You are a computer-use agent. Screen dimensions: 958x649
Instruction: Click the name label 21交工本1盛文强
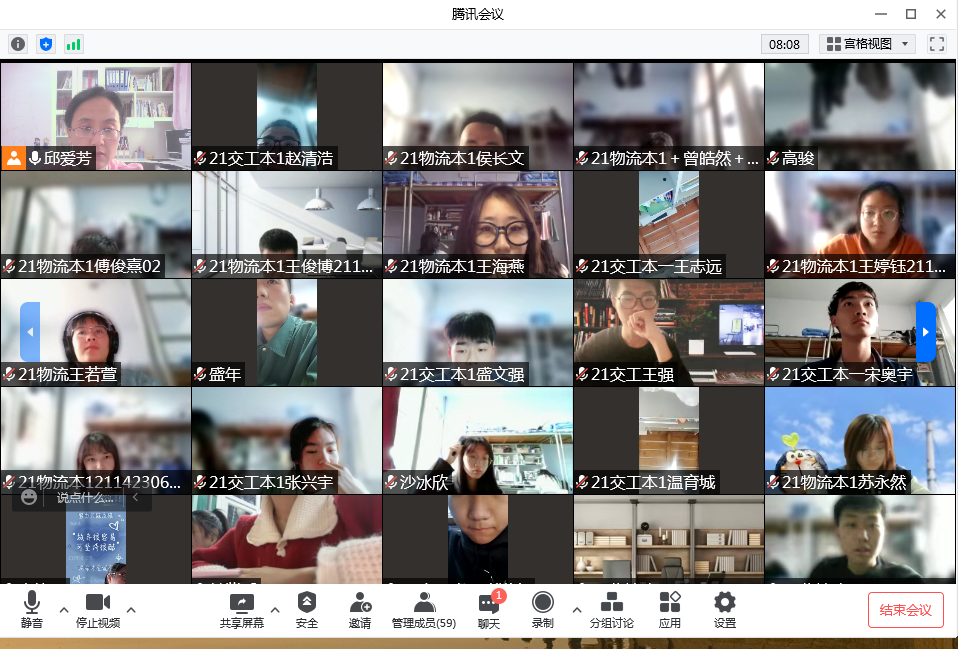(463, 374)
